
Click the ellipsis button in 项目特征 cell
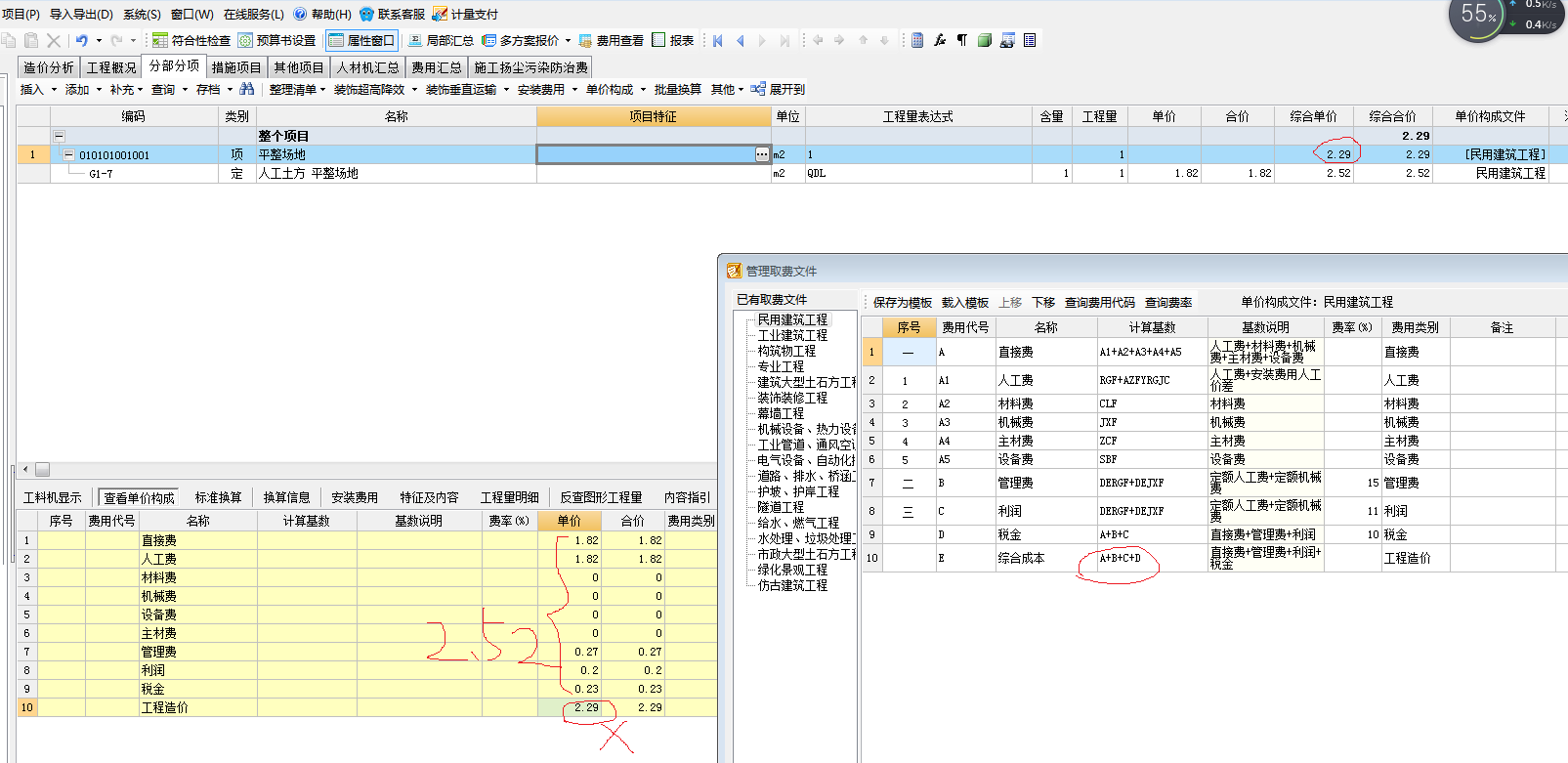pos(762,154)
